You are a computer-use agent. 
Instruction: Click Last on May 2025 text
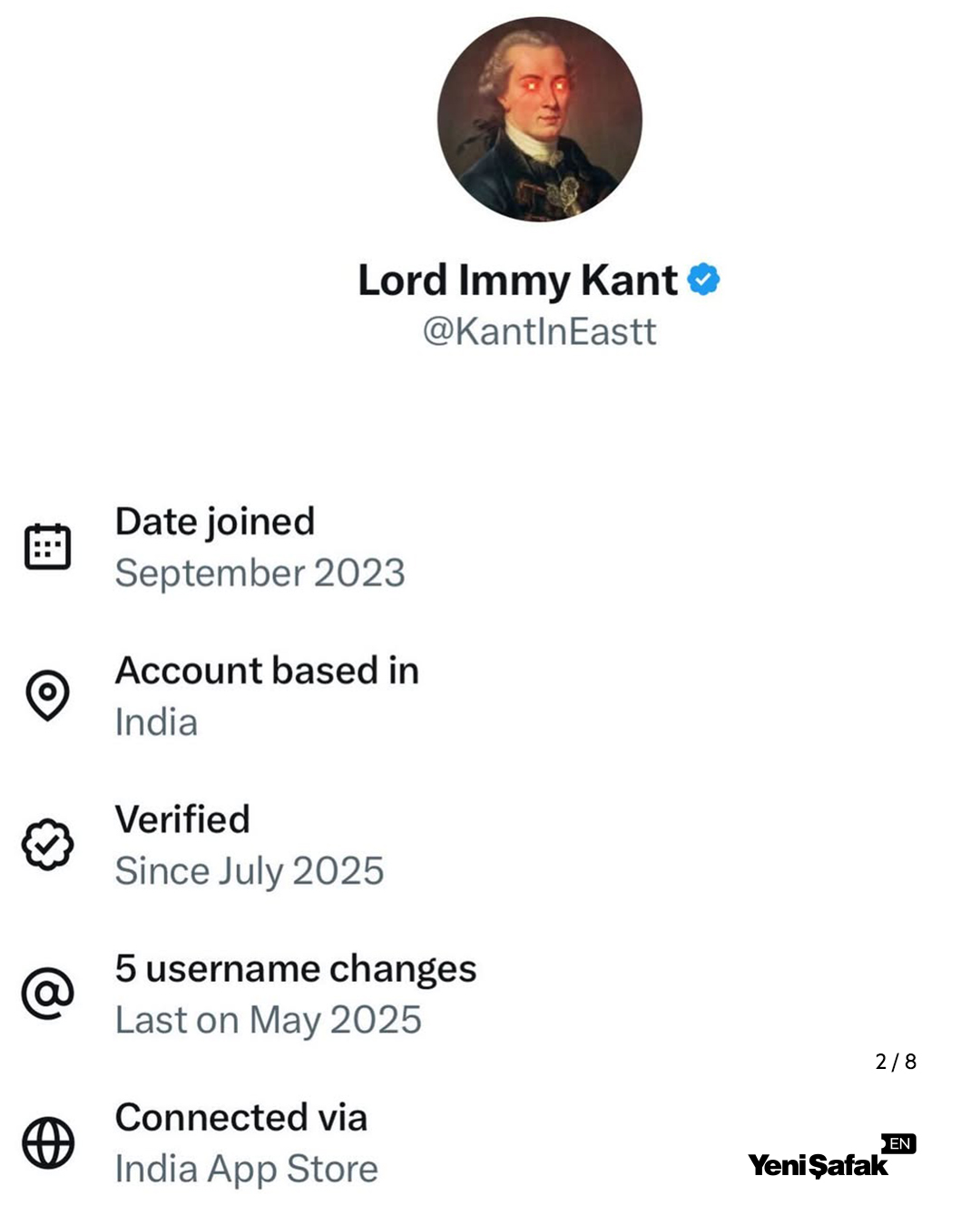click(x=268, y=1020)
